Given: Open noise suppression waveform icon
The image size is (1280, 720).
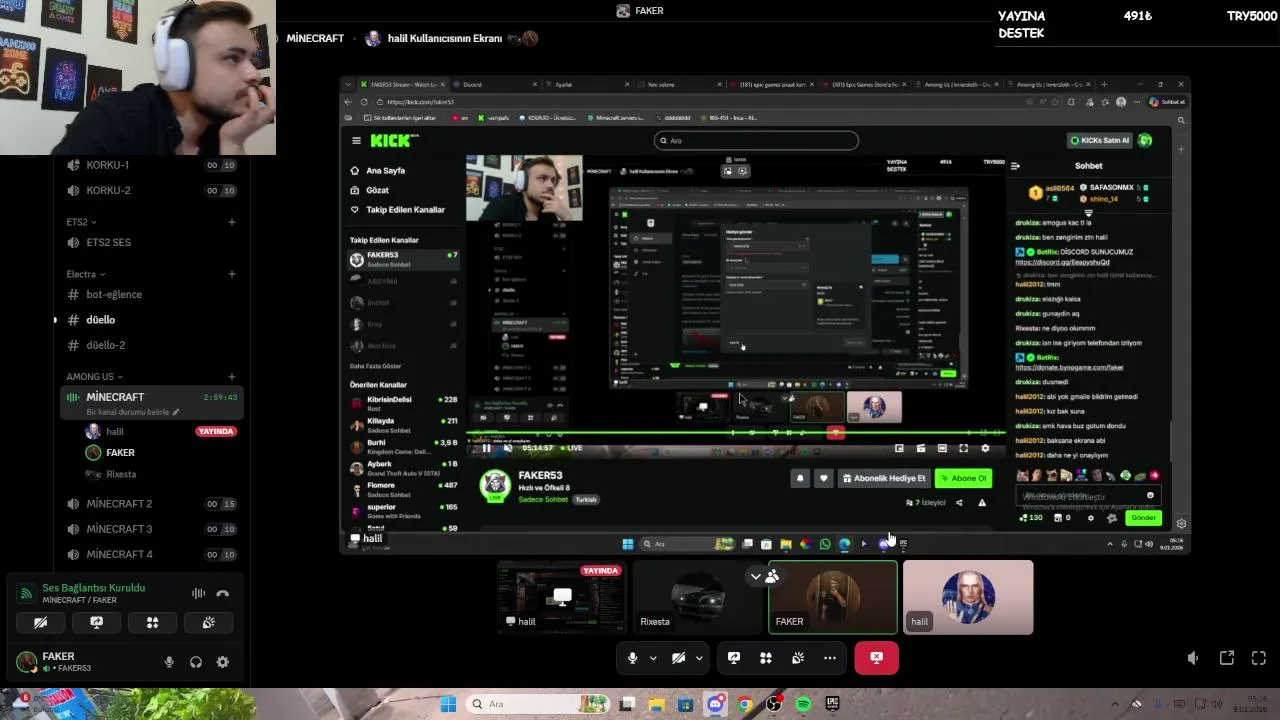Looking at the screenshot, I should [x=198, y=594].
